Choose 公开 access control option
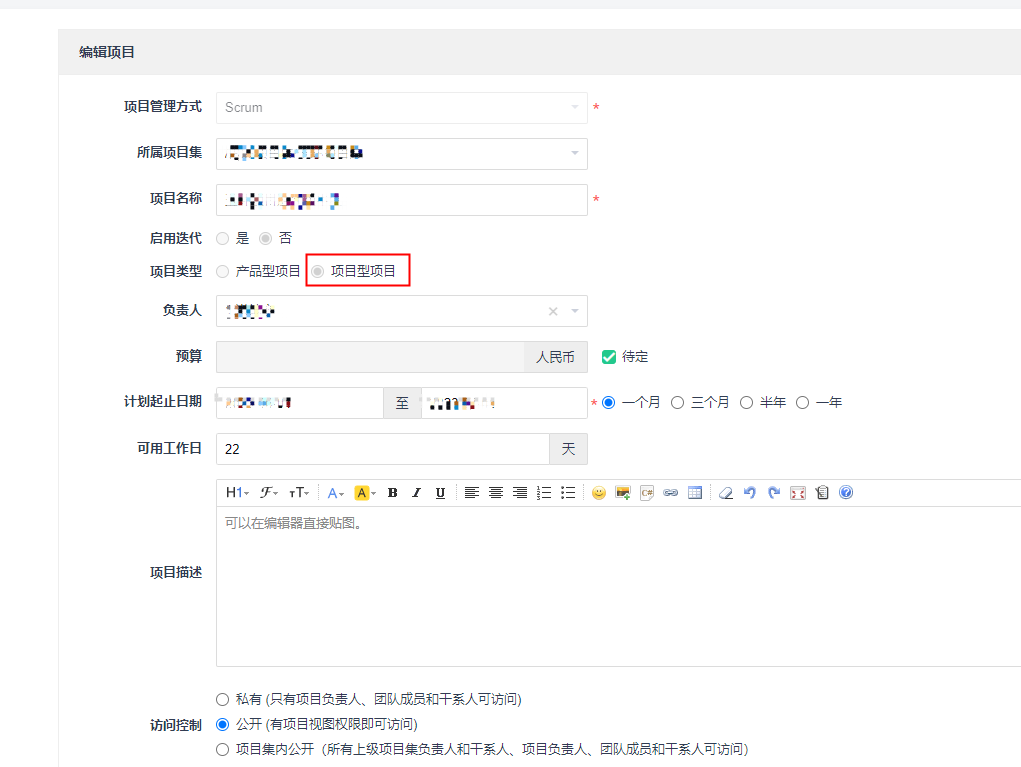Screen dimensions: 1021x767 223,724
